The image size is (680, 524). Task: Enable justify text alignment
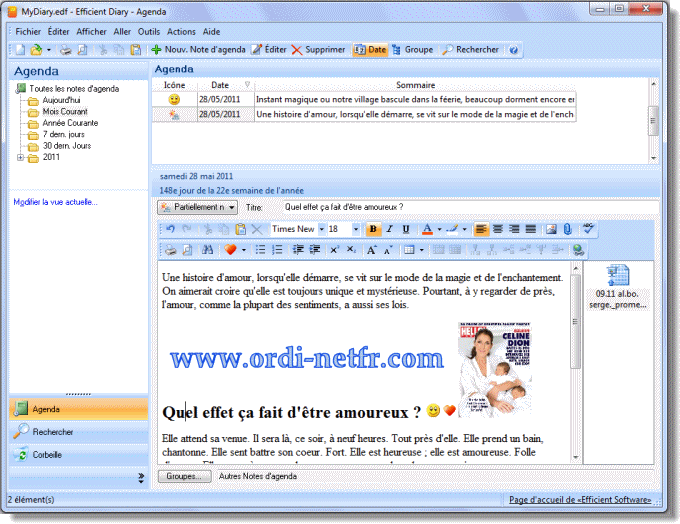531,229
